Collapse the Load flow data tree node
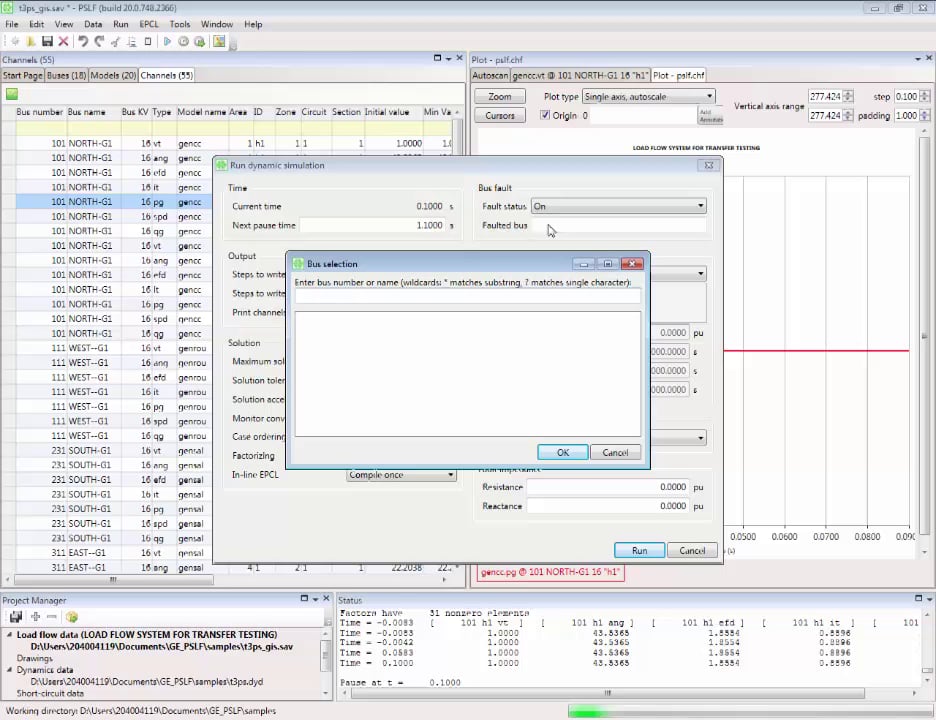Image resolution: width=936 pixels, height=720 pixels. tap(10, 635)
